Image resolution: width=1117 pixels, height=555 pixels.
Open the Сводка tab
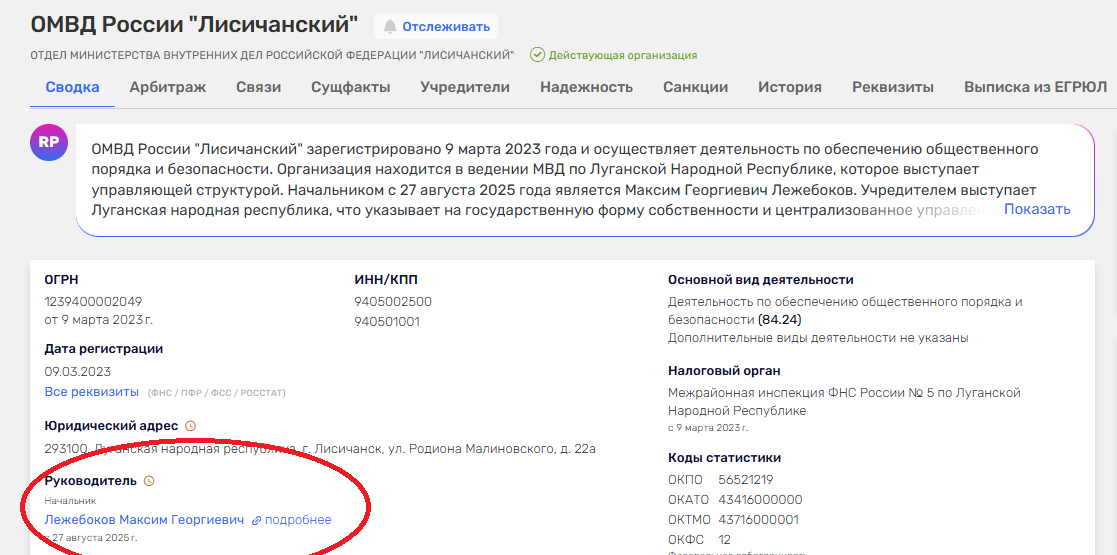[x=72, y=87]
